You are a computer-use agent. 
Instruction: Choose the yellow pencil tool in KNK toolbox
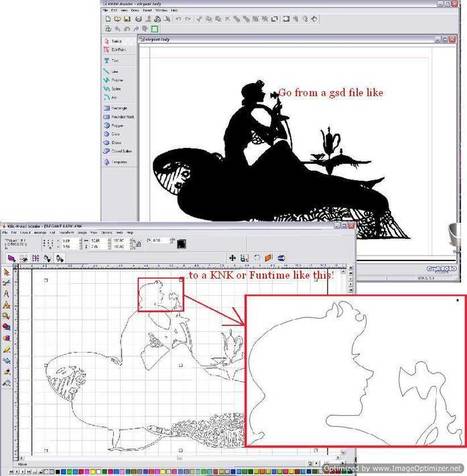6,350
